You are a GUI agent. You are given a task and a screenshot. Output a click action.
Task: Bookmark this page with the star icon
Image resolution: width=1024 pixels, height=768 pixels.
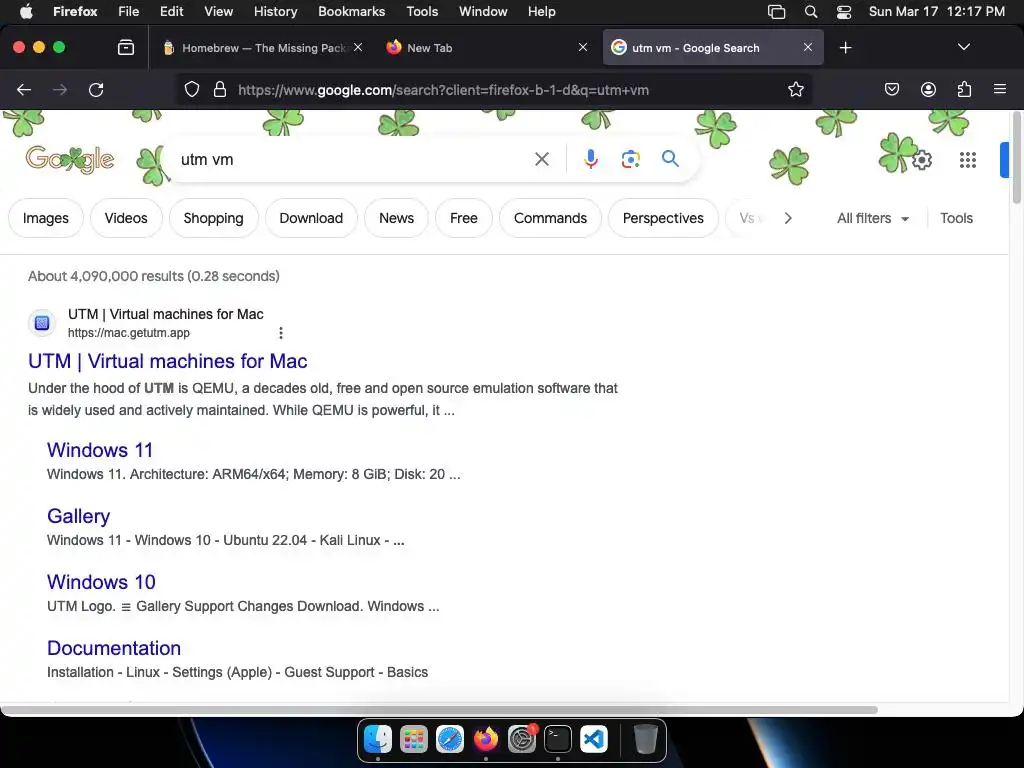pyautogui.click(x=795, y=89)
